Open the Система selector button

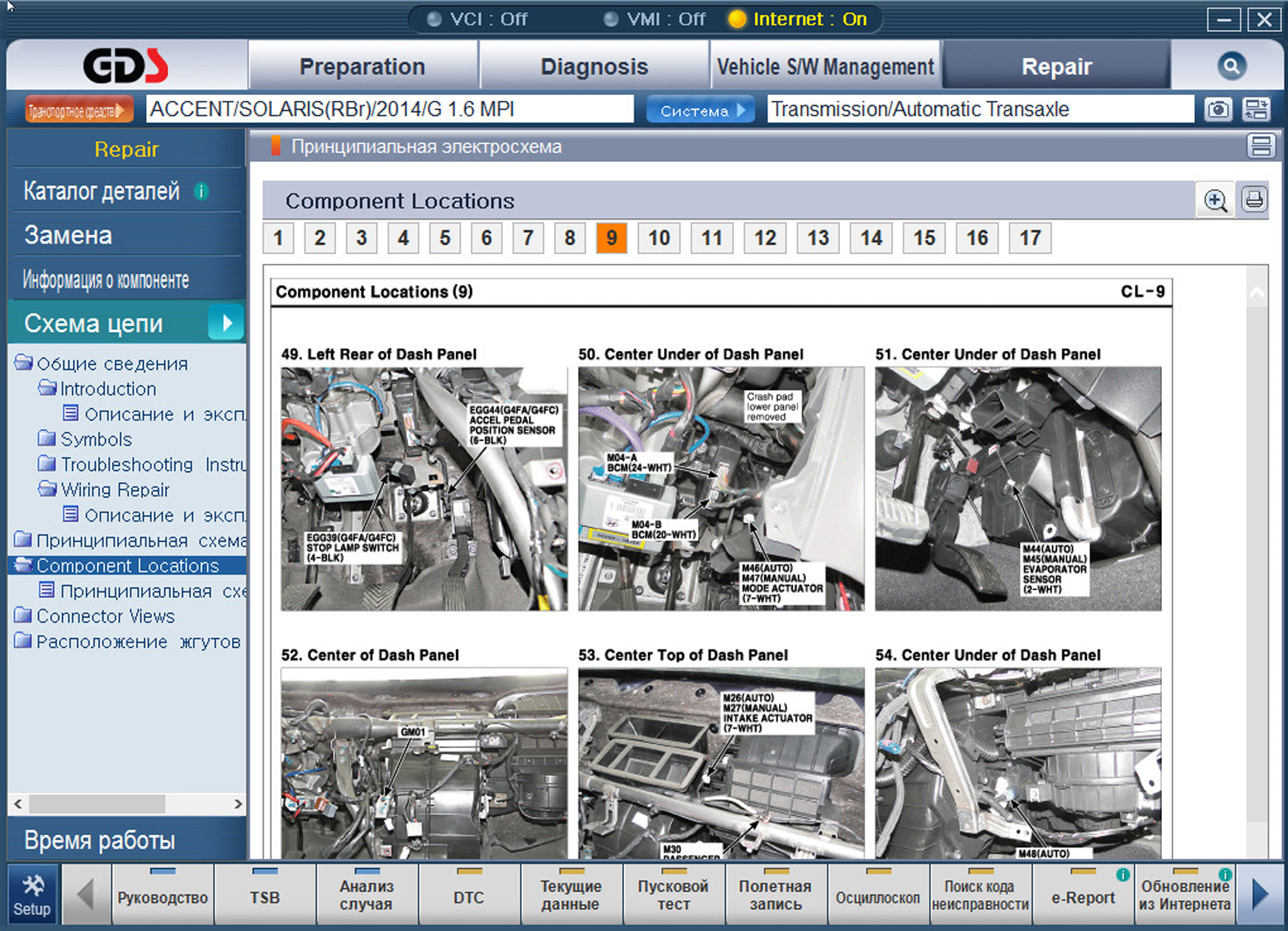point(699,110)
